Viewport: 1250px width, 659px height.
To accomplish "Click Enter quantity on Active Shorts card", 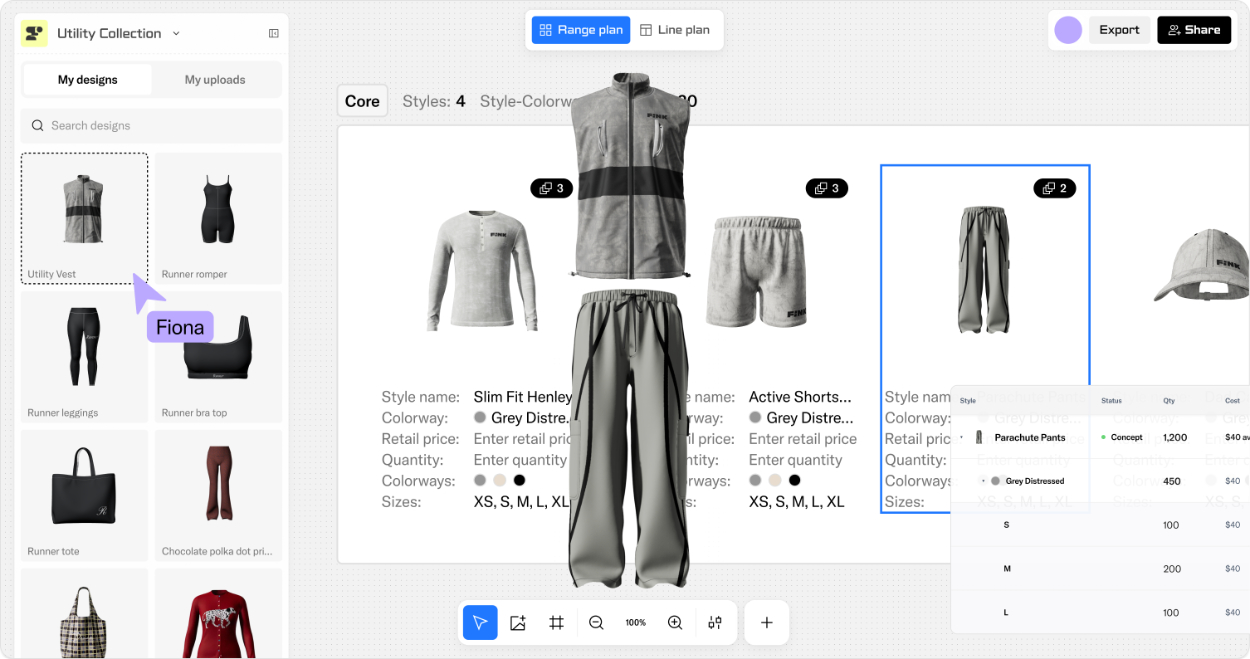I will 796,460.
